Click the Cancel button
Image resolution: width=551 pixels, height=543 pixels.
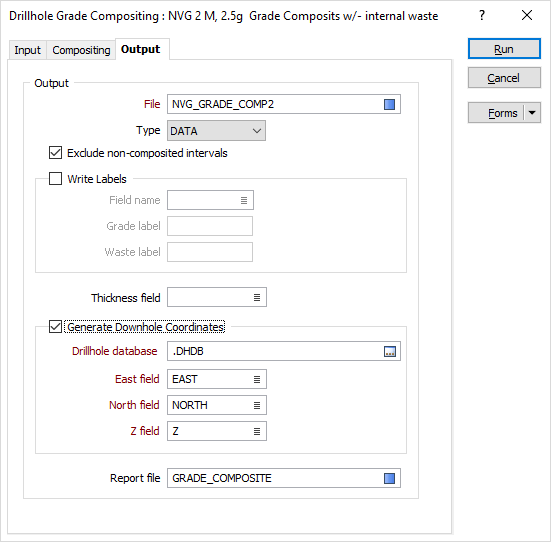pyautogui.click(x=504, y=78)
